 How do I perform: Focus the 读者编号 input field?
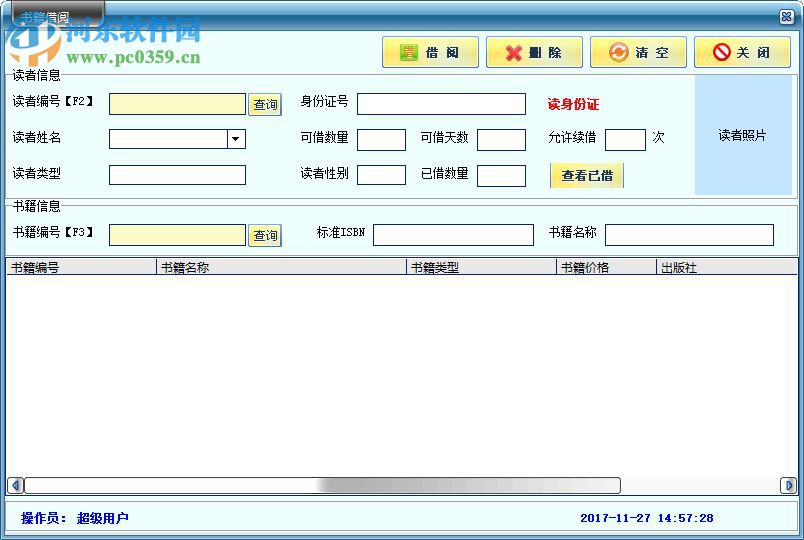(177, 104)
